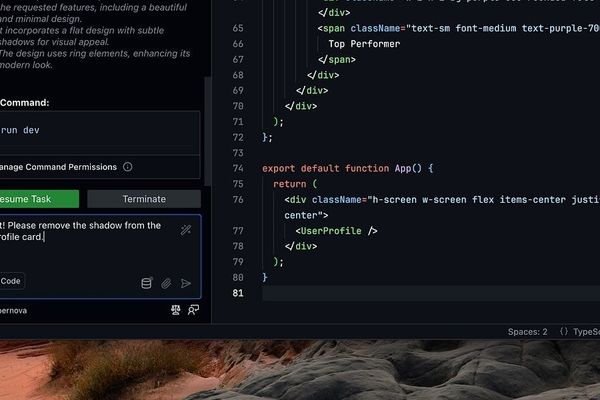Click the info icon beside Command Permissions

pos(128,167)
